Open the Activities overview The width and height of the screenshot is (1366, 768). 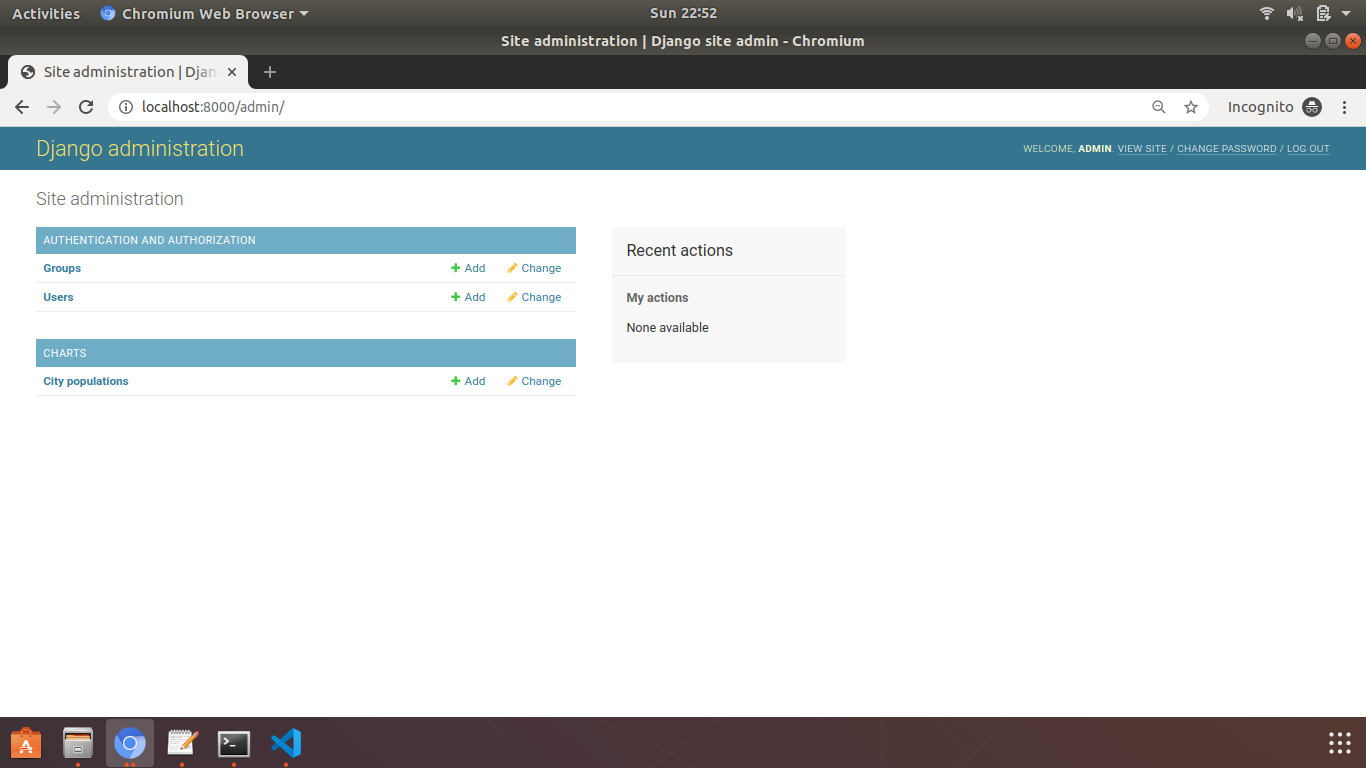(46, 14)
